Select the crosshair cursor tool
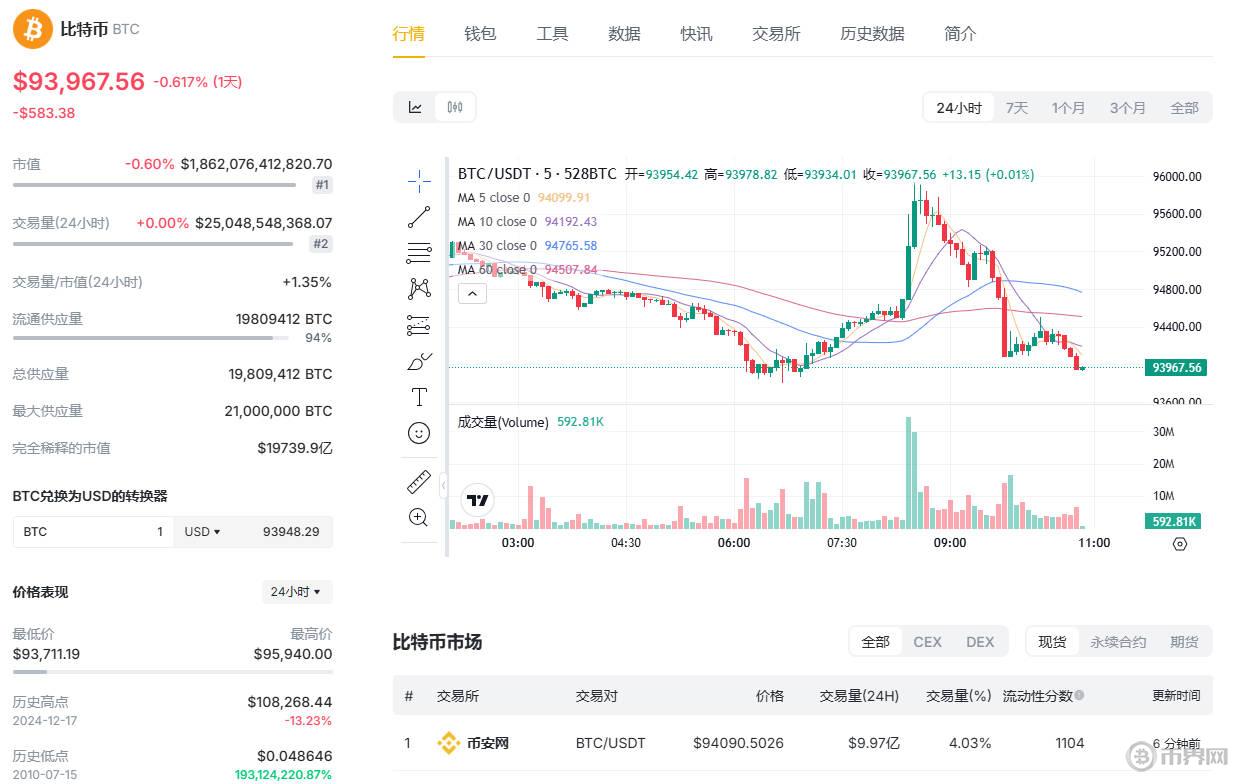 point(418,182)
